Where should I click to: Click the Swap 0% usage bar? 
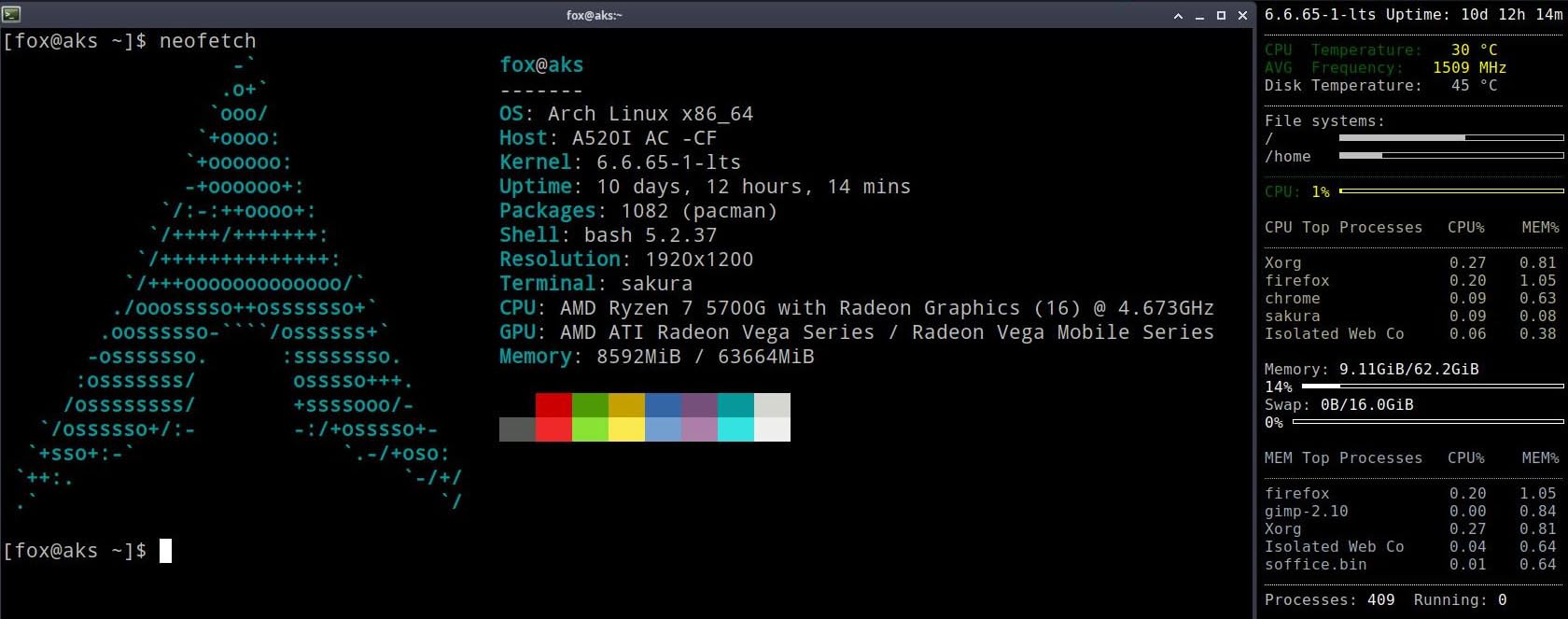1428,422
